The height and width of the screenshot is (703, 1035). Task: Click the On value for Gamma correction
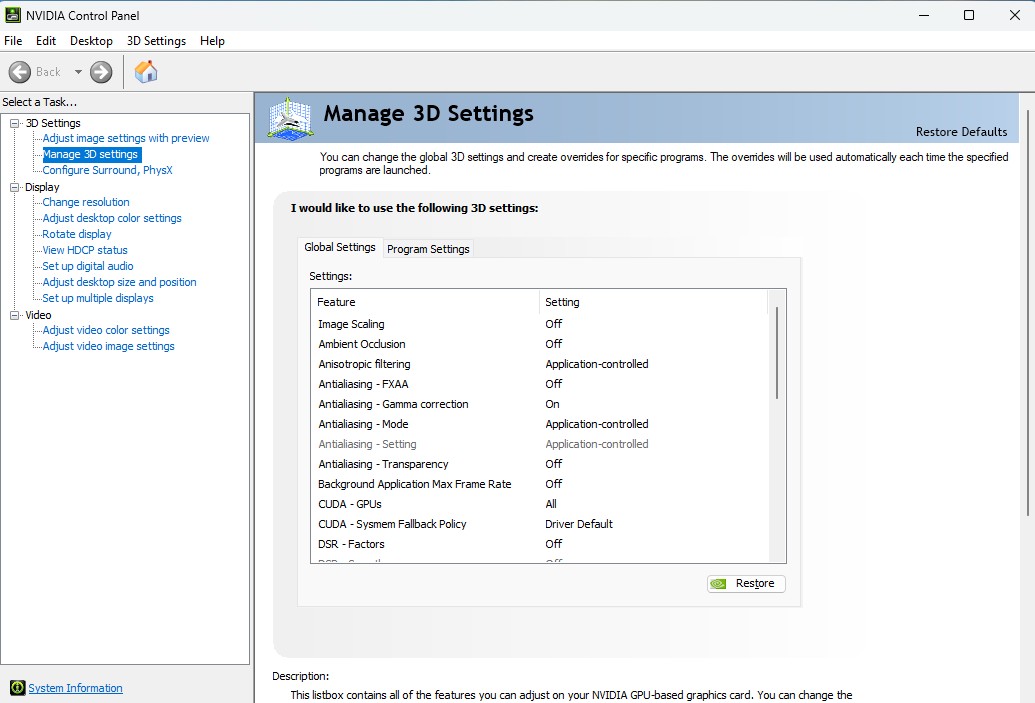click(x=552, y=404)
